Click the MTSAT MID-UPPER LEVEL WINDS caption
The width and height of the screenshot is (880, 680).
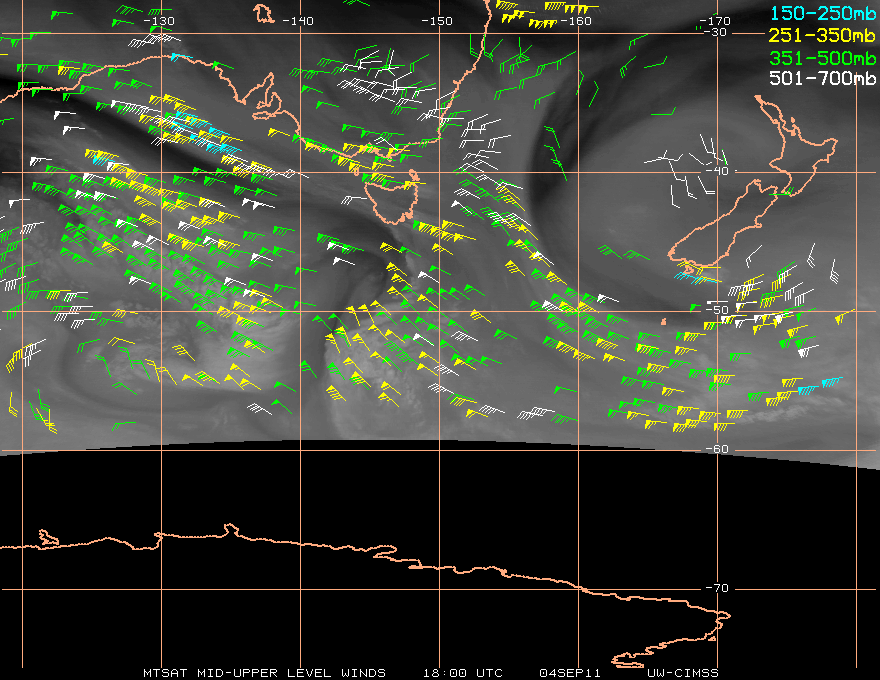click(264, 672)
